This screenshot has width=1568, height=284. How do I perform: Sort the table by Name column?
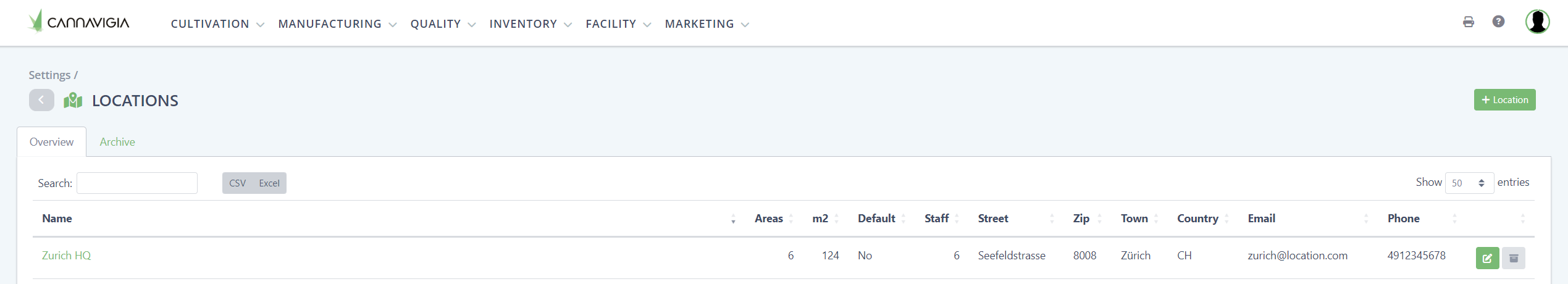57,219
